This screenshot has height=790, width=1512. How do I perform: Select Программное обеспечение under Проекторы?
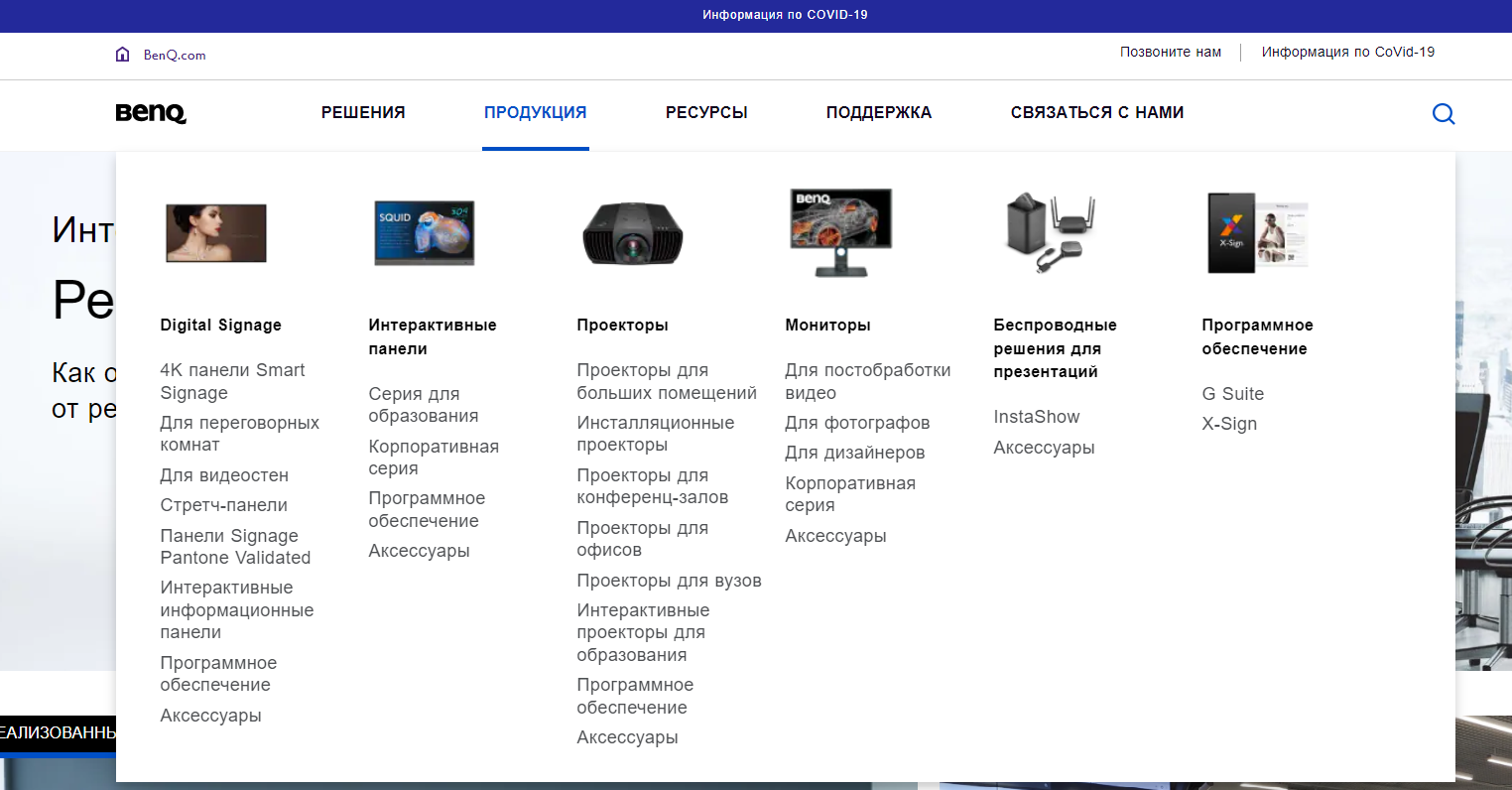click(x=635, y=696)
